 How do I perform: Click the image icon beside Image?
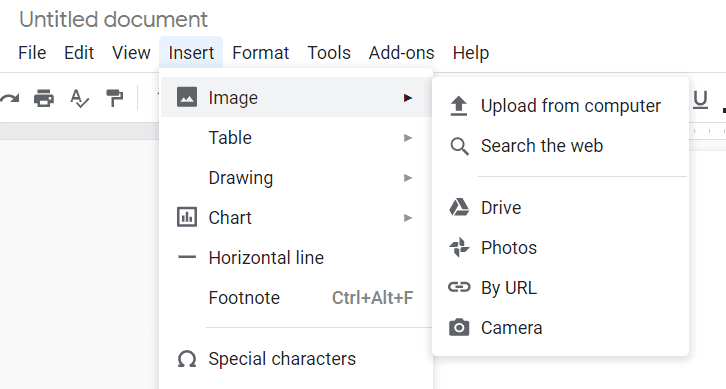tap(187, 97)
